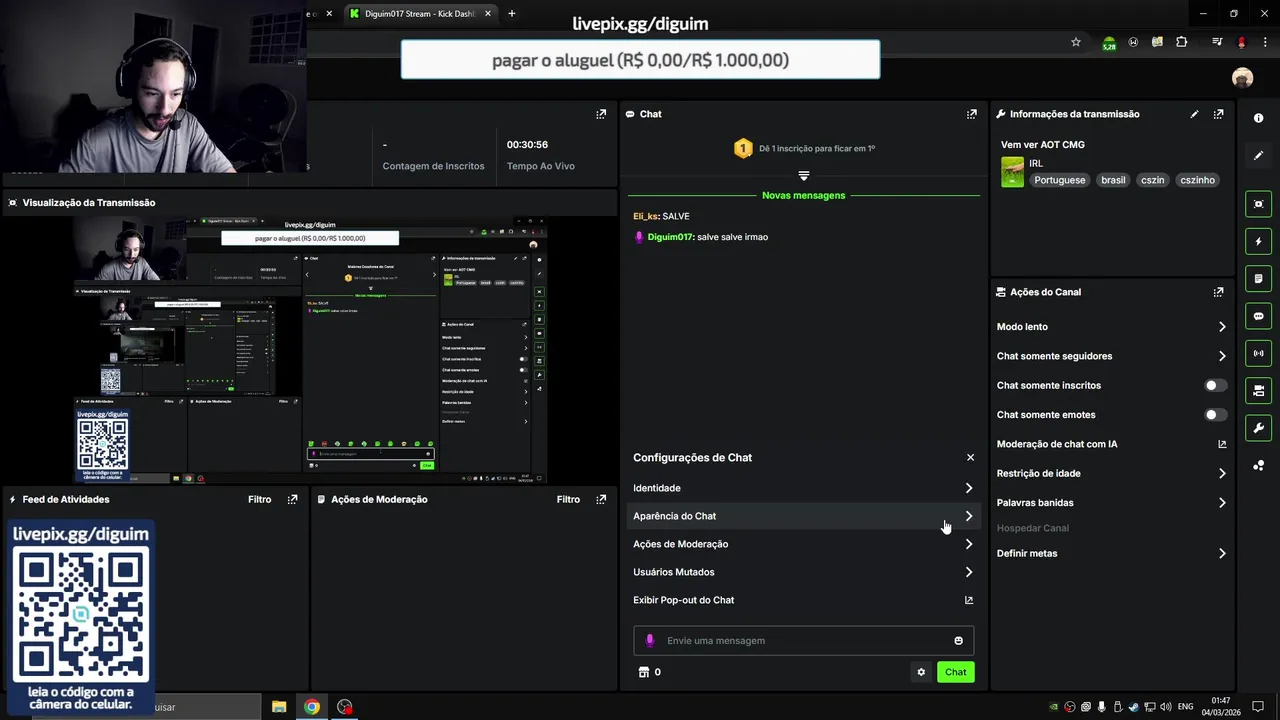Open Identidade chat settings
The image size is (1280, 720).
[x=803, y=488]
